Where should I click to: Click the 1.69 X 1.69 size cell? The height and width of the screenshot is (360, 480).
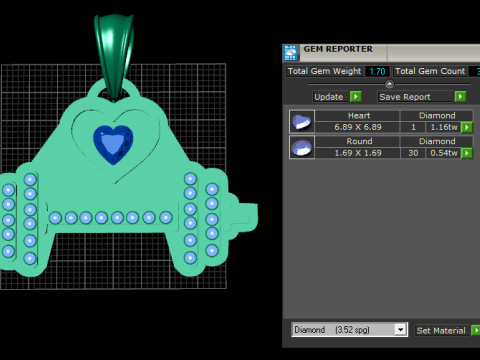click(x=357, y=153)
